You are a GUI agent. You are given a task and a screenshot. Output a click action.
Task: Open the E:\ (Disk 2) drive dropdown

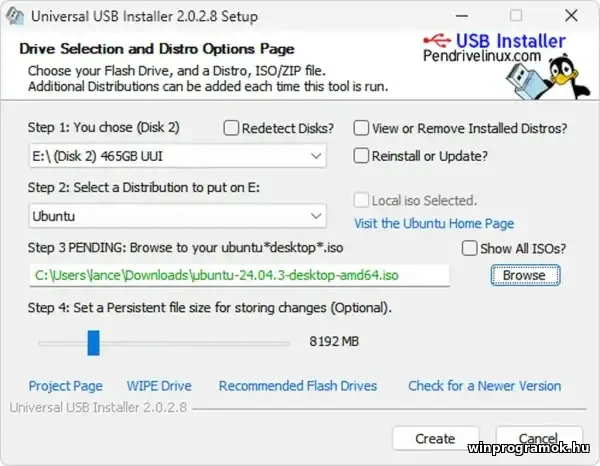[x=178, y=156]
